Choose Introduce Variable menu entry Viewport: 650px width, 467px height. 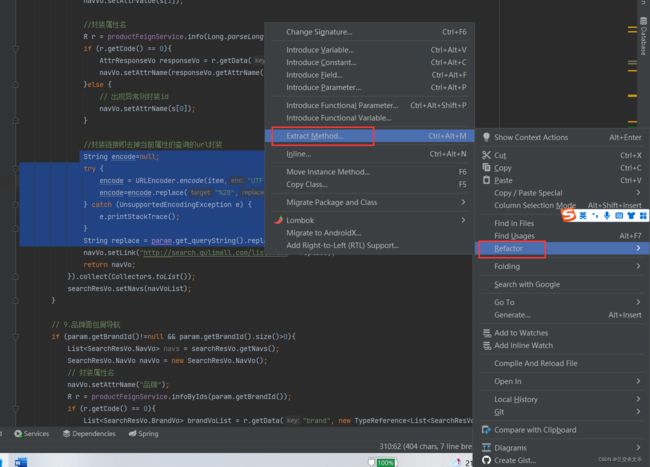point(320,49)
